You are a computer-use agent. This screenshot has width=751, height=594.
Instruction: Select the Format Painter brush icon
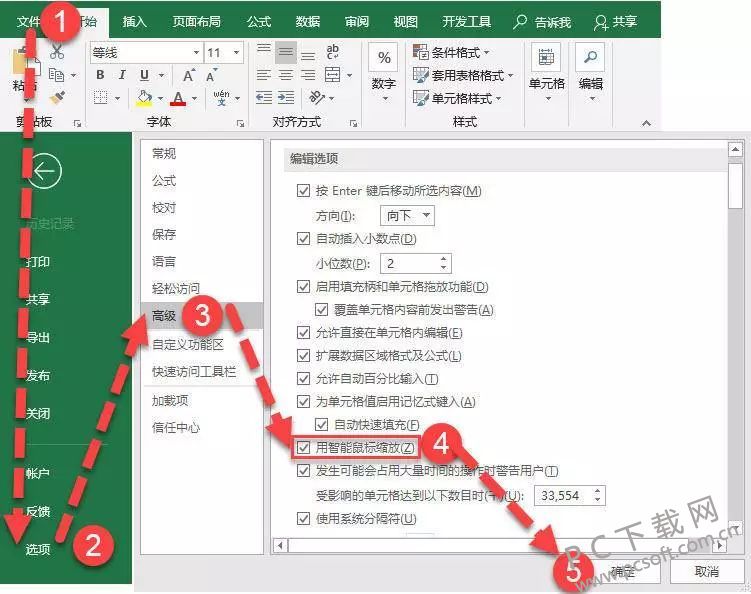[x=57, y=98]
